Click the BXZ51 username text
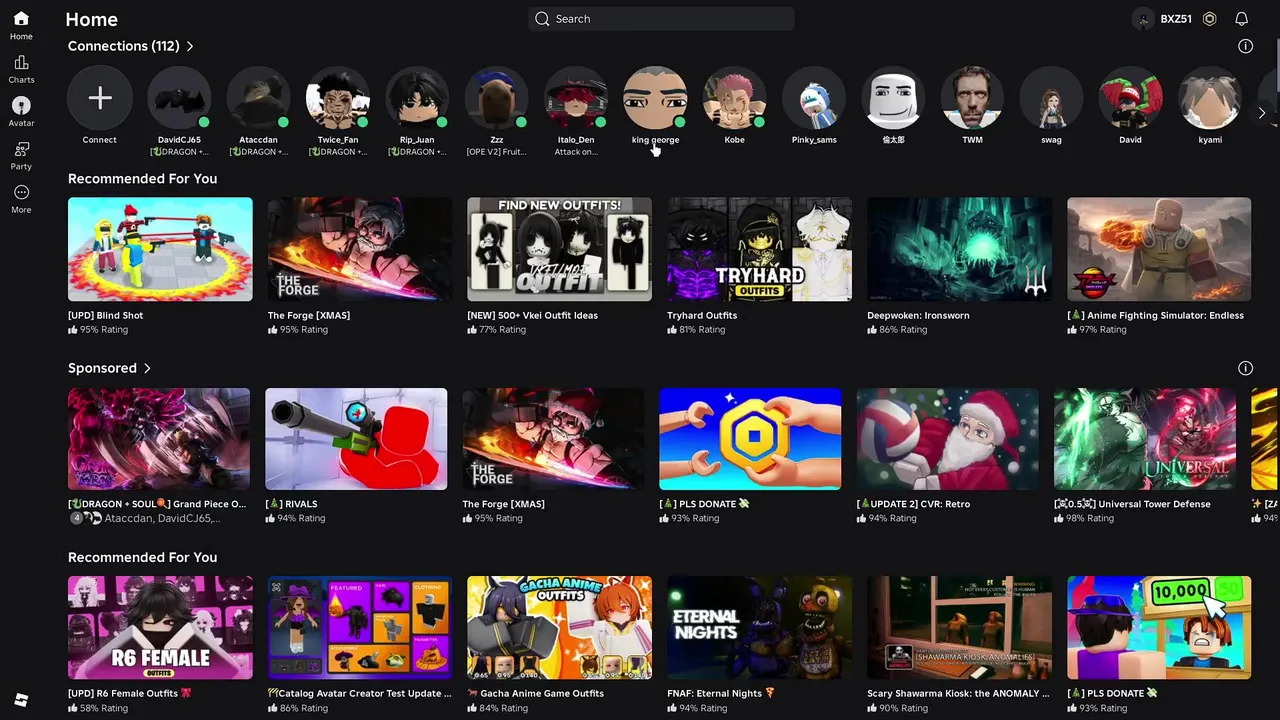Image resolution: width=1280 pixels, height=720 pixels. coord(1176,19)
